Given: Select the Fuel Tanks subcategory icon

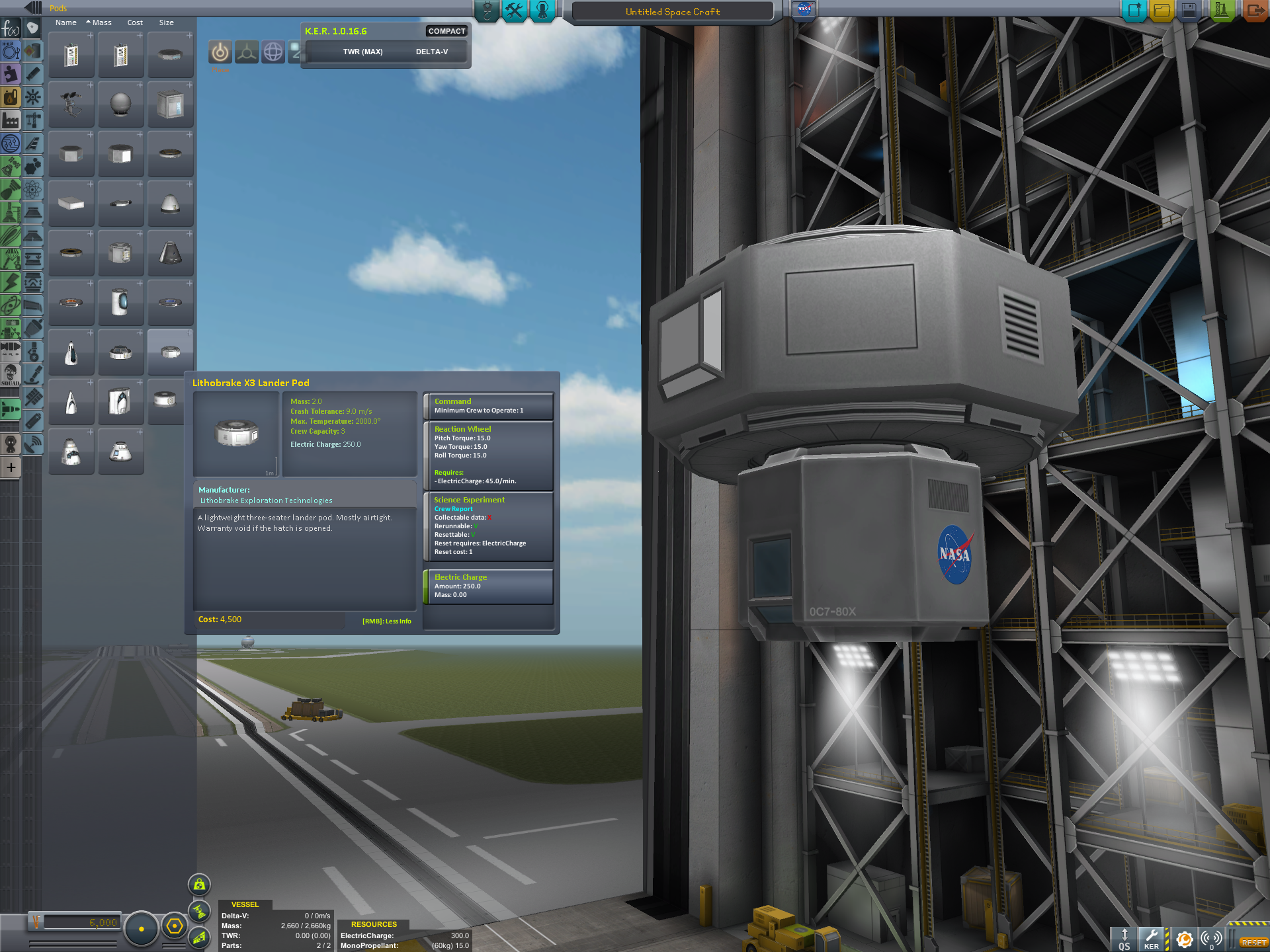Looking at the screenshot, I should (x=32, y=52).
